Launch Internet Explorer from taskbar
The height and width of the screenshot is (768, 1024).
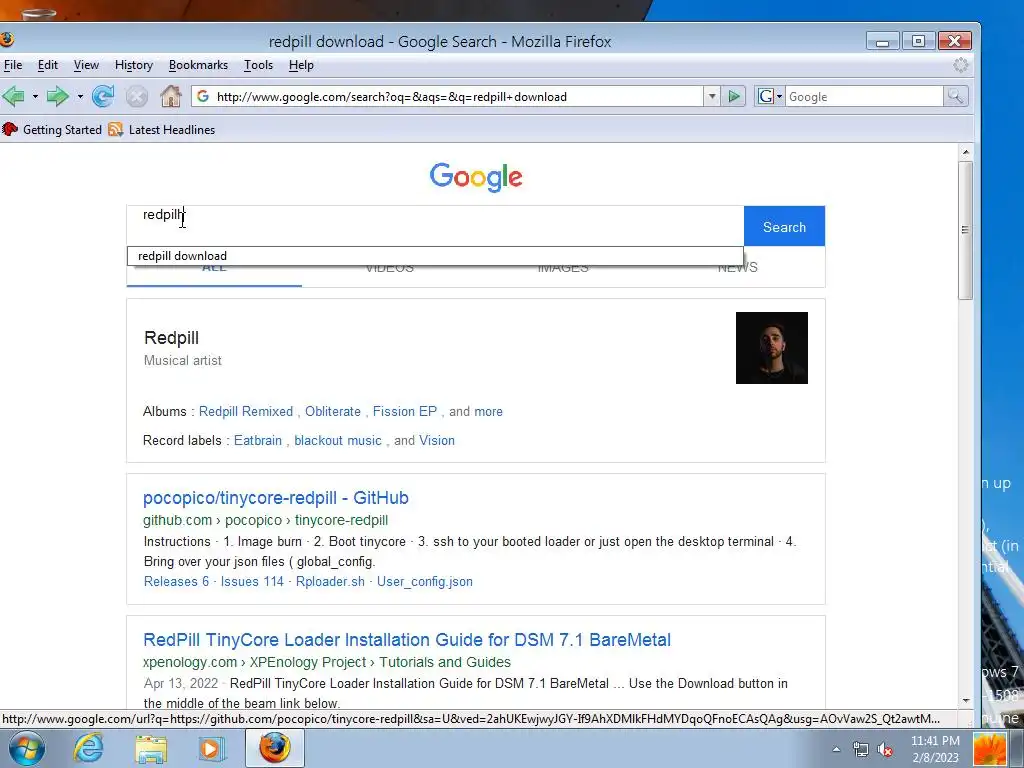[88, 748]
